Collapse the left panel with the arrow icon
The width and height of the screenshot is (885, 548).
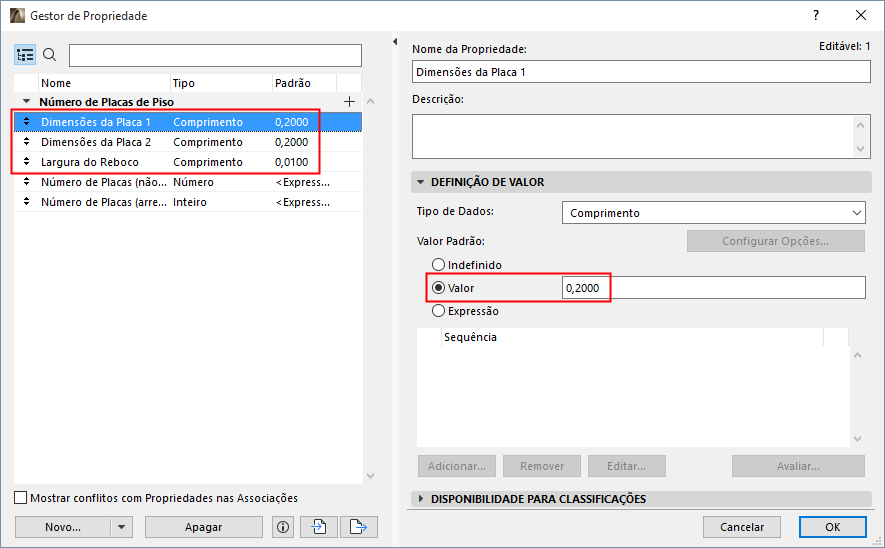point(395,41)
